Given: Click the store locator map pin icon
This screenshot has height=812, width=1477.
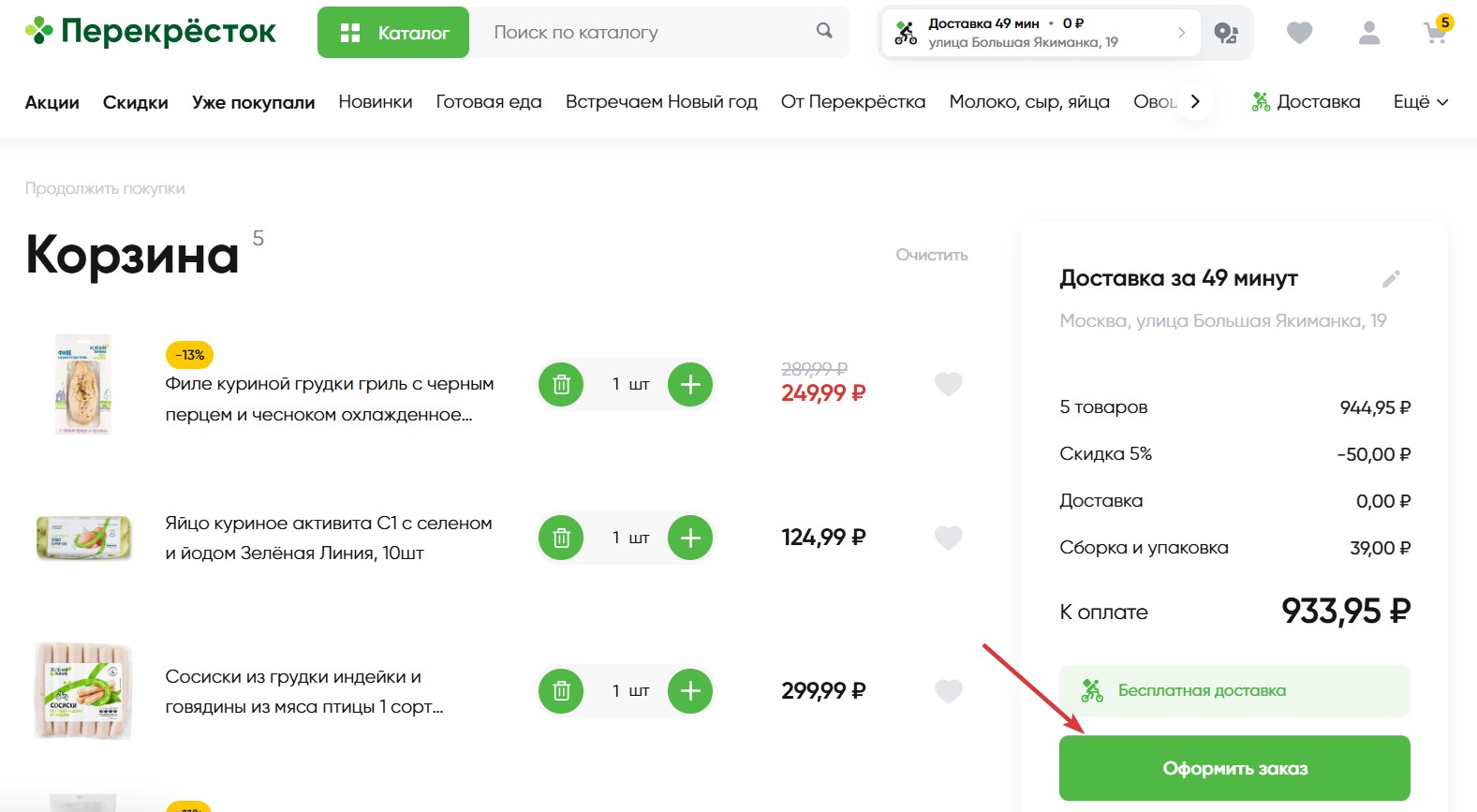Looking at the screenshot, I should (1226, 34).
